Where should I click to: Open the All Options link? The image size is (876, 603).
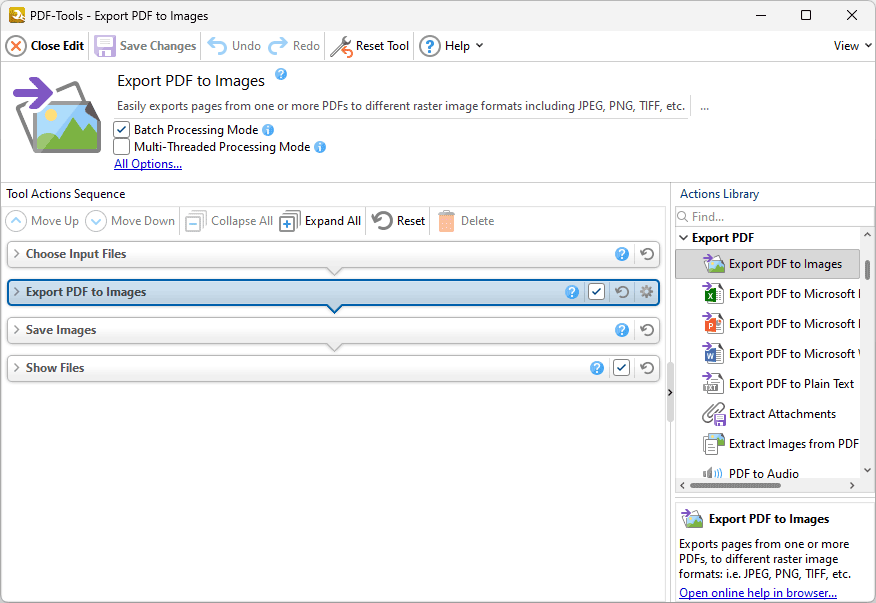[148, 164]
